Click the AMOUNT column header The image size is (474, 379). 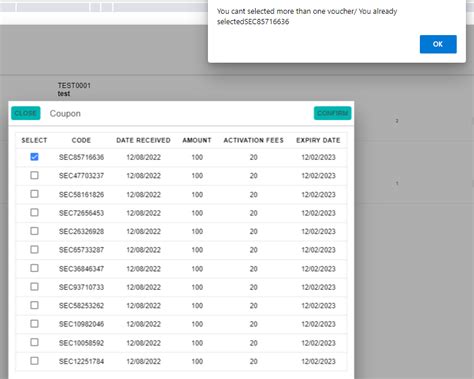click(x=197, y=140)
